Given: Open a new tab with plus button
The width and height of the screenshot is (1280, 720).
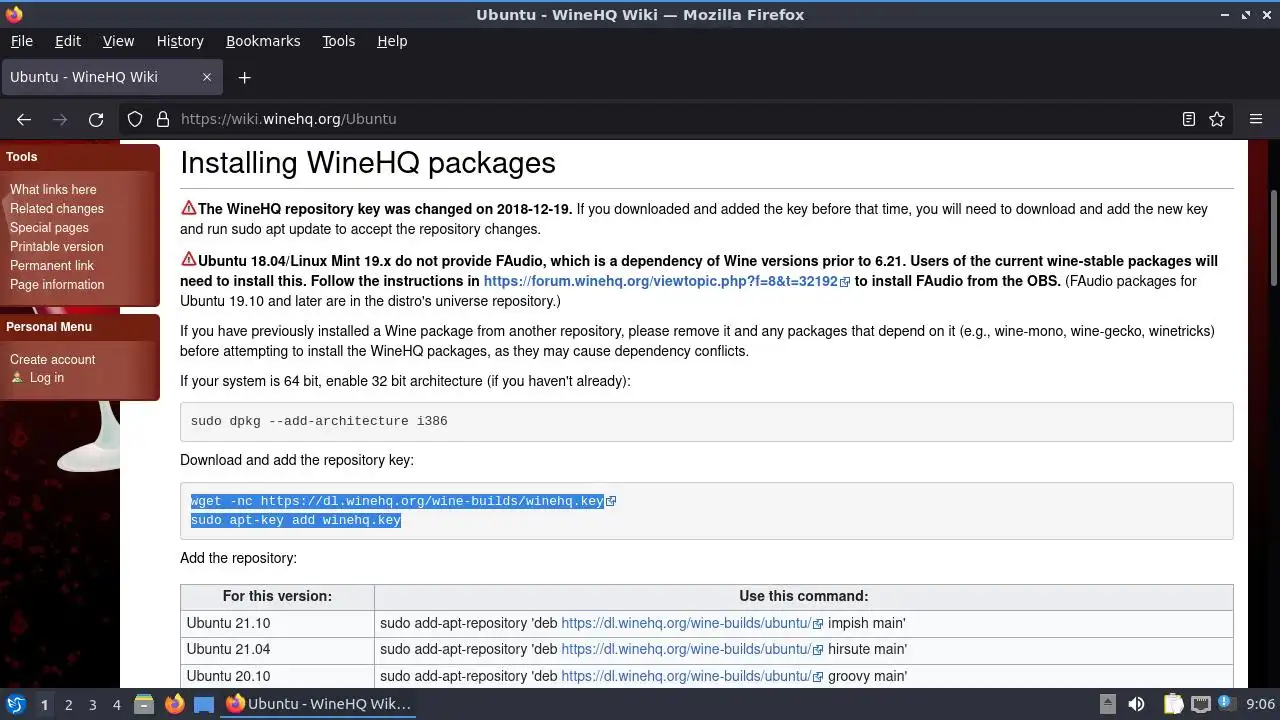Looking at the screenshot, I should (x=244, y=77).
